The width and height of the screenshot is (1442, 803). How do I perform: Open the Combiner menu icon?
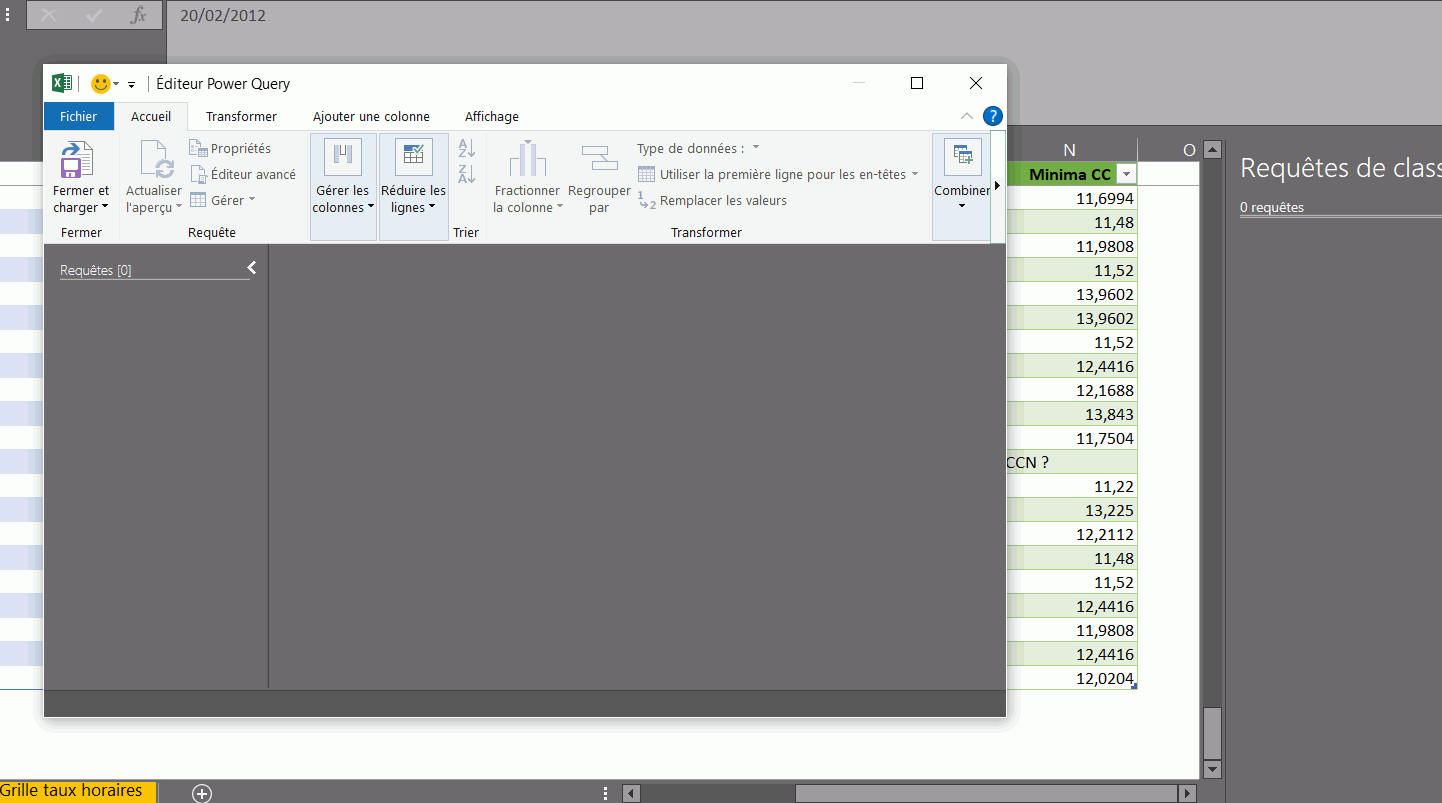coord(962,157)
